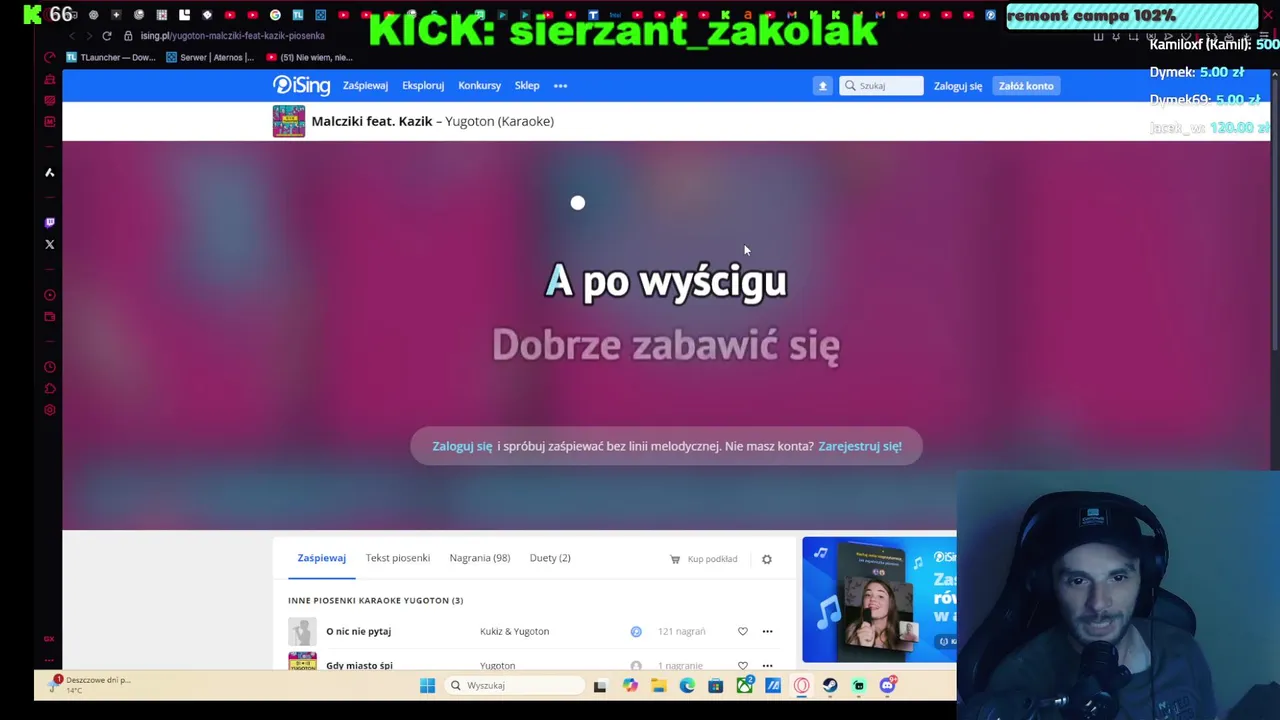Switch to the Nagrania (98) tab
This screenshot has width=1280, height=720.
(x=480, y=558)
